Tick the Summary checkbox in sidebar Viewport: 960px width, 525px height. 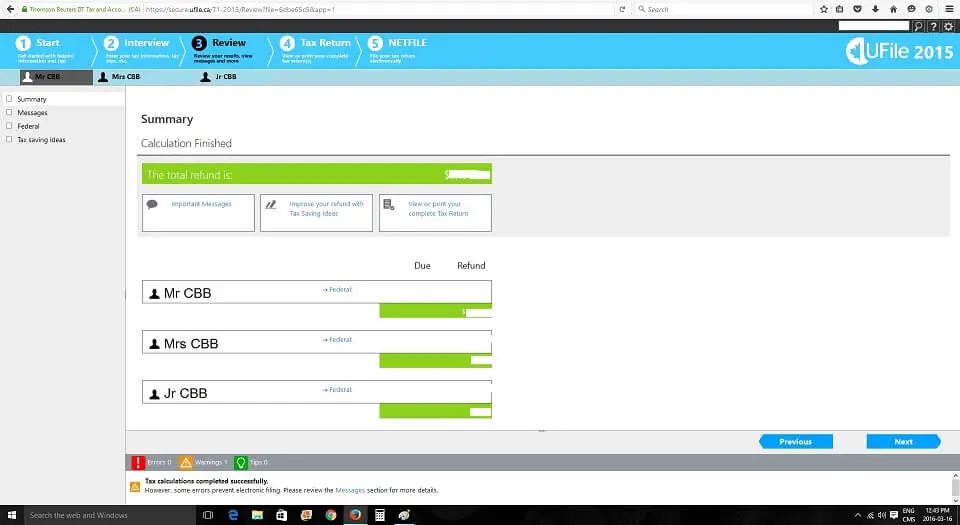[x=9, y=99]
